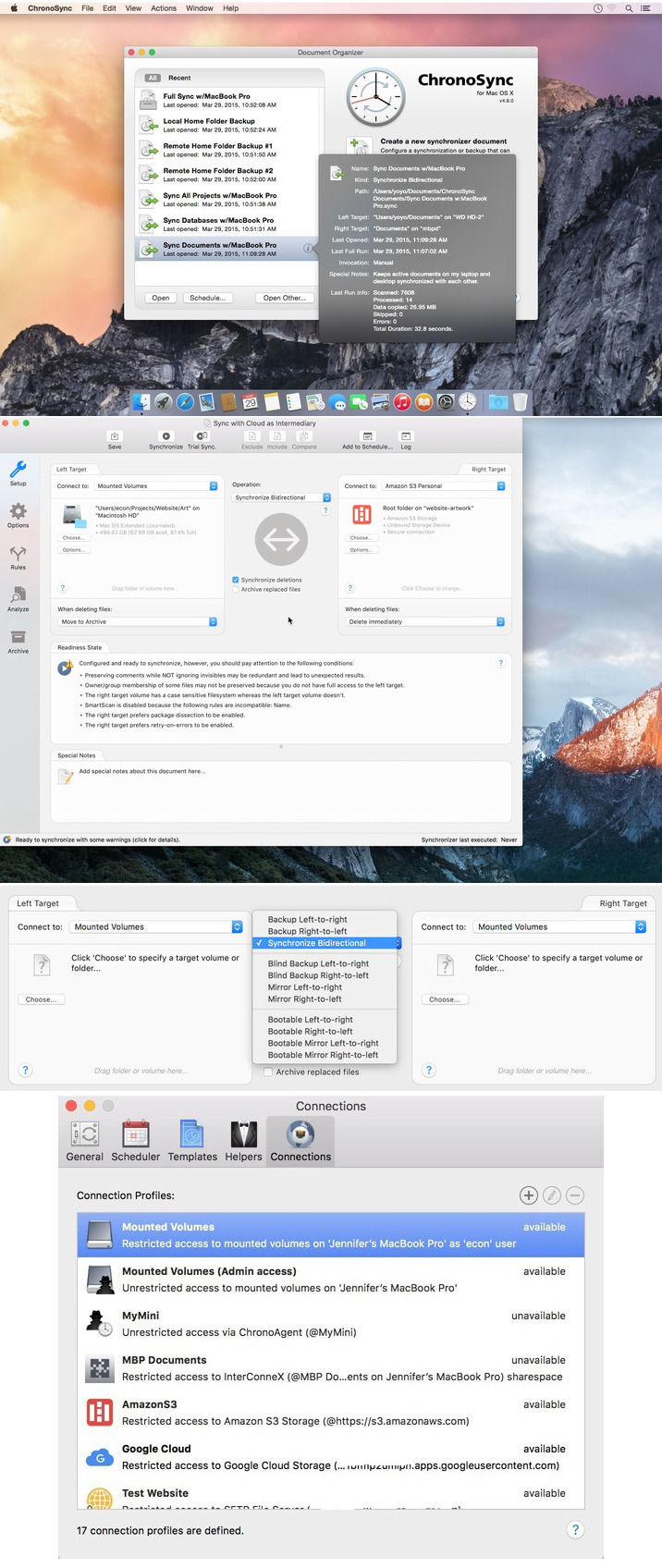Screen dimensions: 662x1568
Task: Click the Synchronize toolbar button
Action: pos(165,440)
